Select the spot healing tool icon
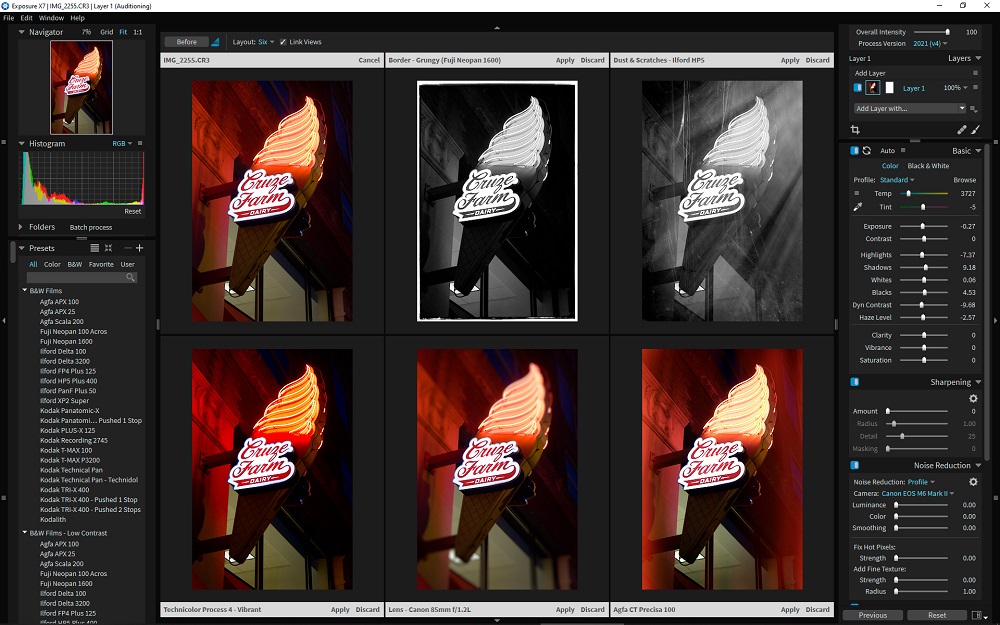 coord(961,129)
